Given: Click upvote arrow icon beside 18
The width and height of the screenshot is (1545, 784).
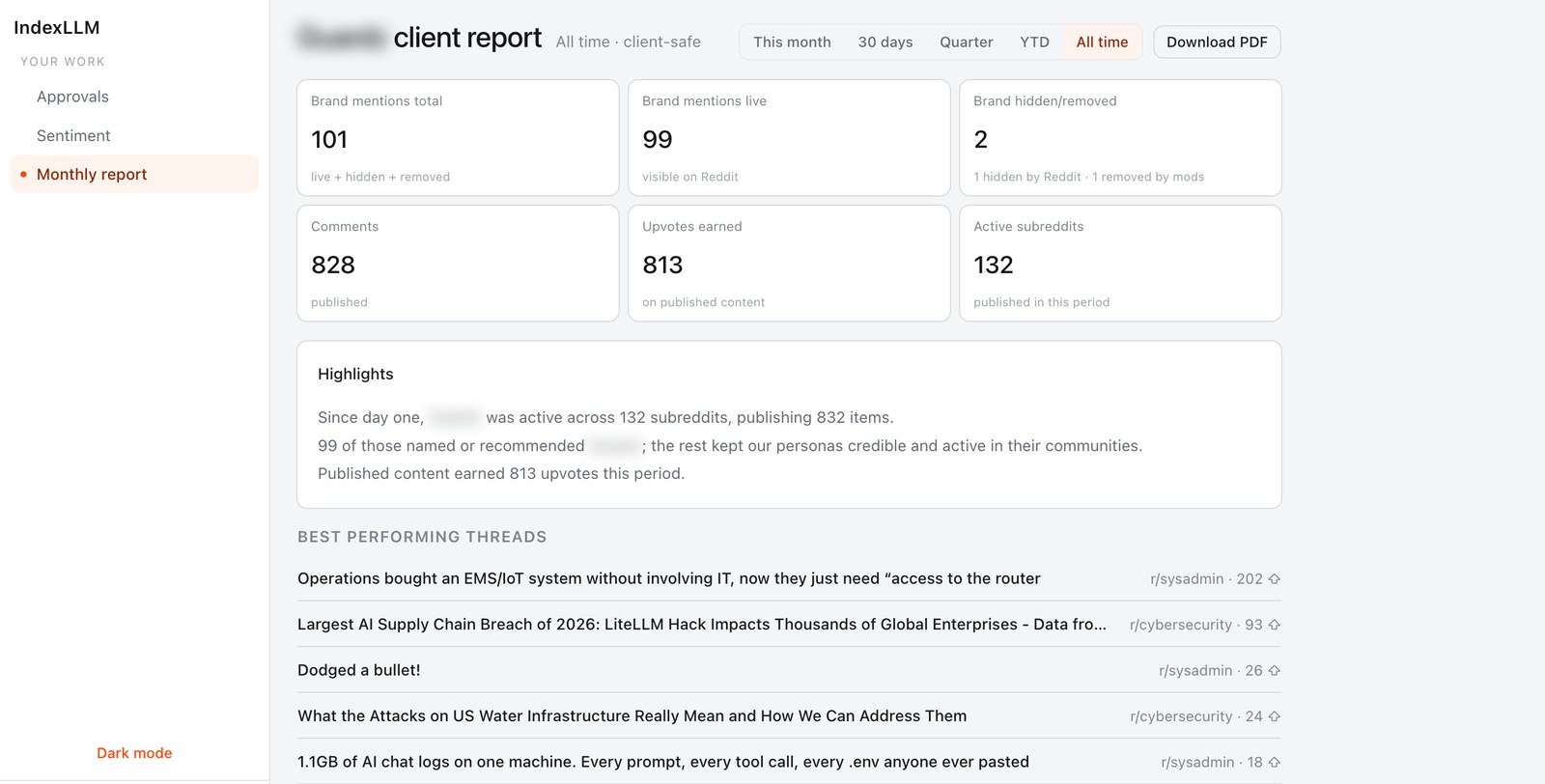Looking at the screenshot, I should coord(1274,762).
